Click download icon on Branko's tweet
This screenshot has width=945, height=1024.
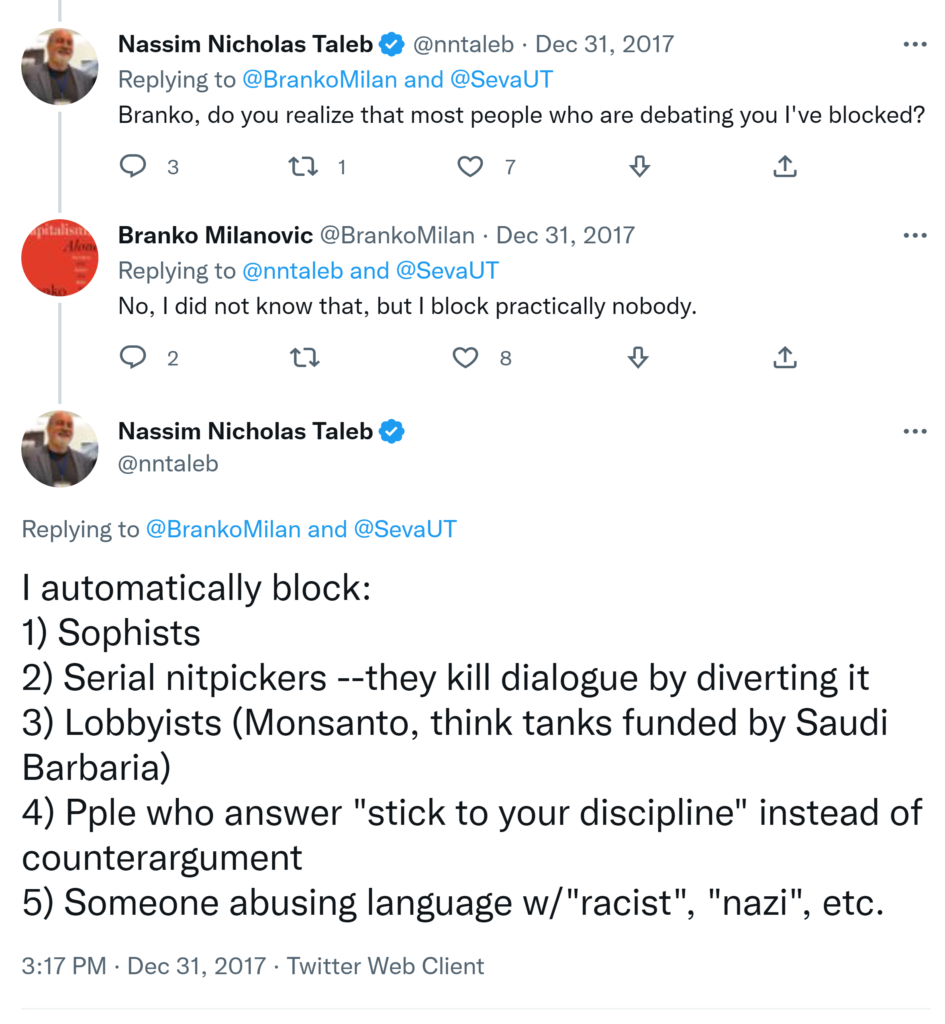point(640,357)
